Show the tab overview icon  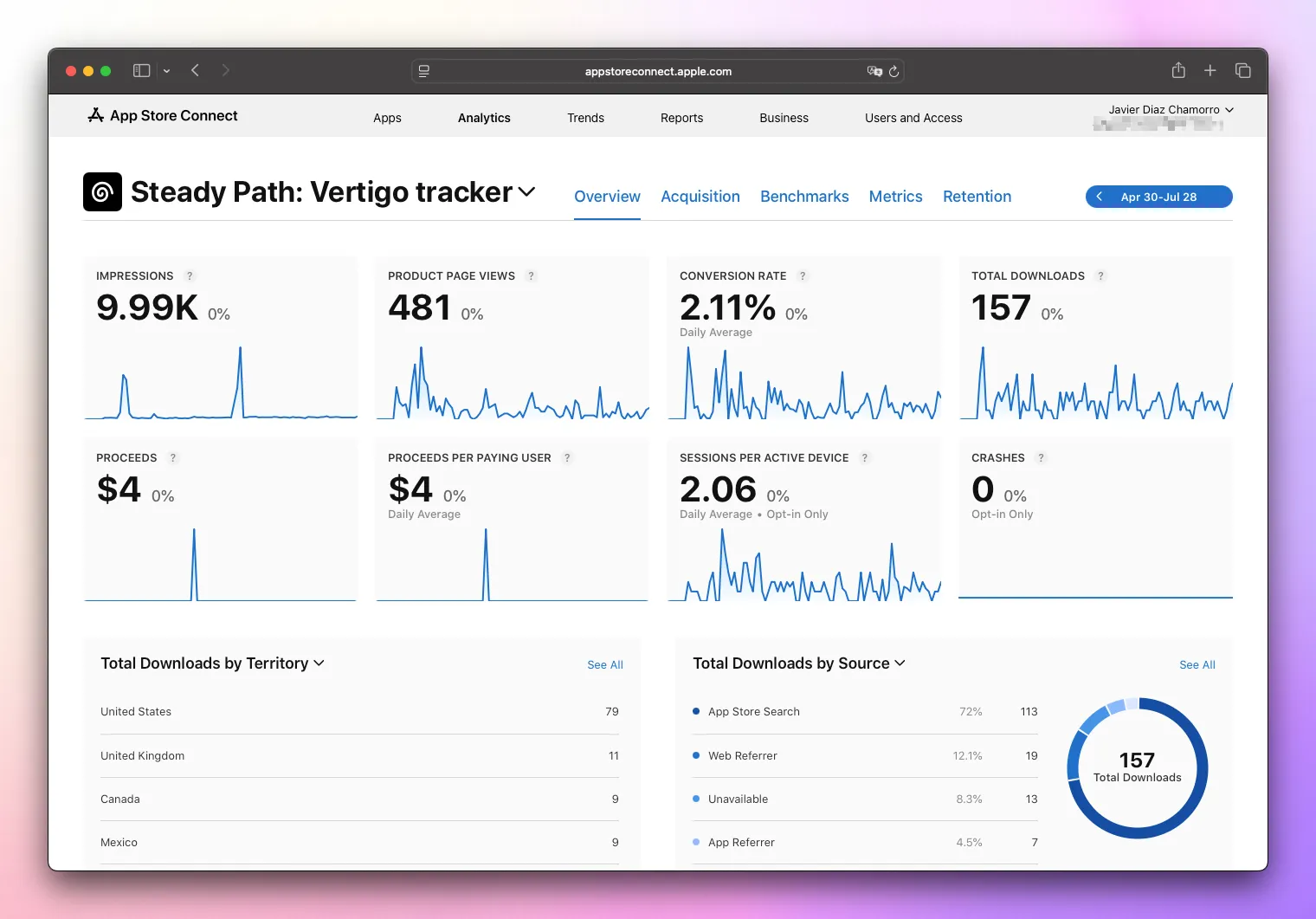pos(1242,71)
